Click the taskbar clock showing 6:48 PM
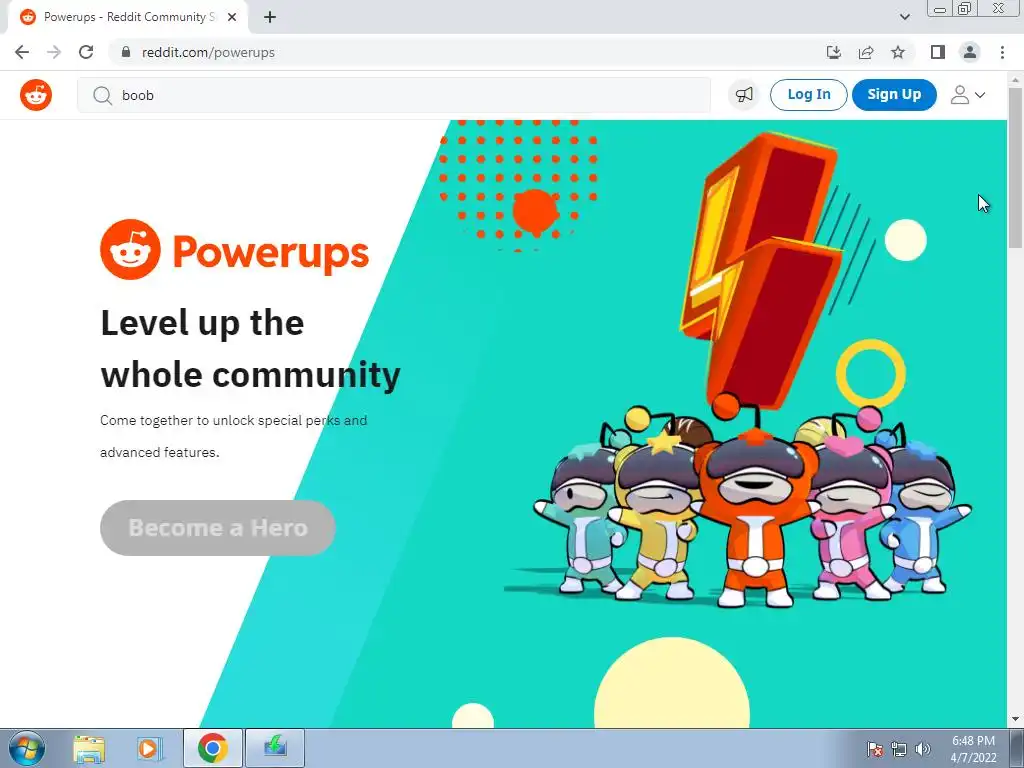The height and width of the screenshot is (768, 1024). (x=973, y=749)
